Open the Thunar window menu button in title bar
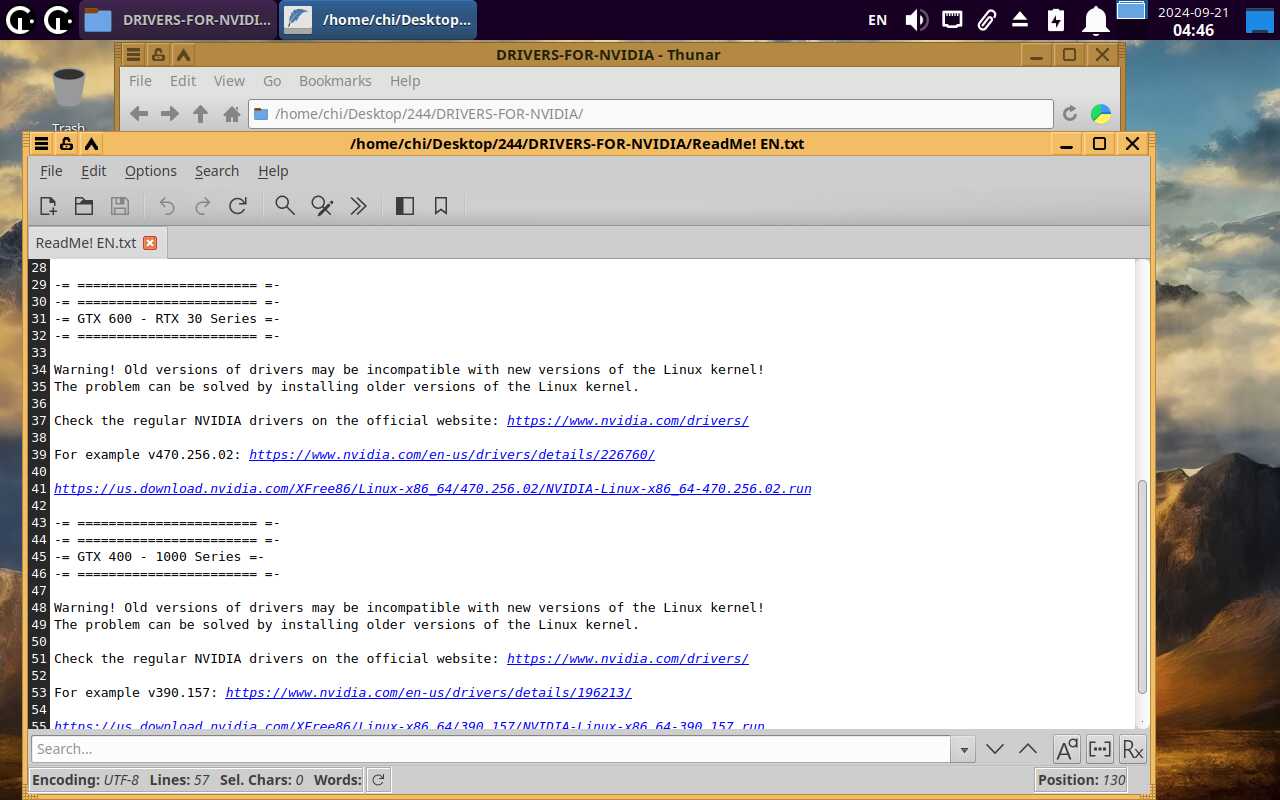Image resolution: width=1280 pixels, height=800 pixels. (133, 55)
